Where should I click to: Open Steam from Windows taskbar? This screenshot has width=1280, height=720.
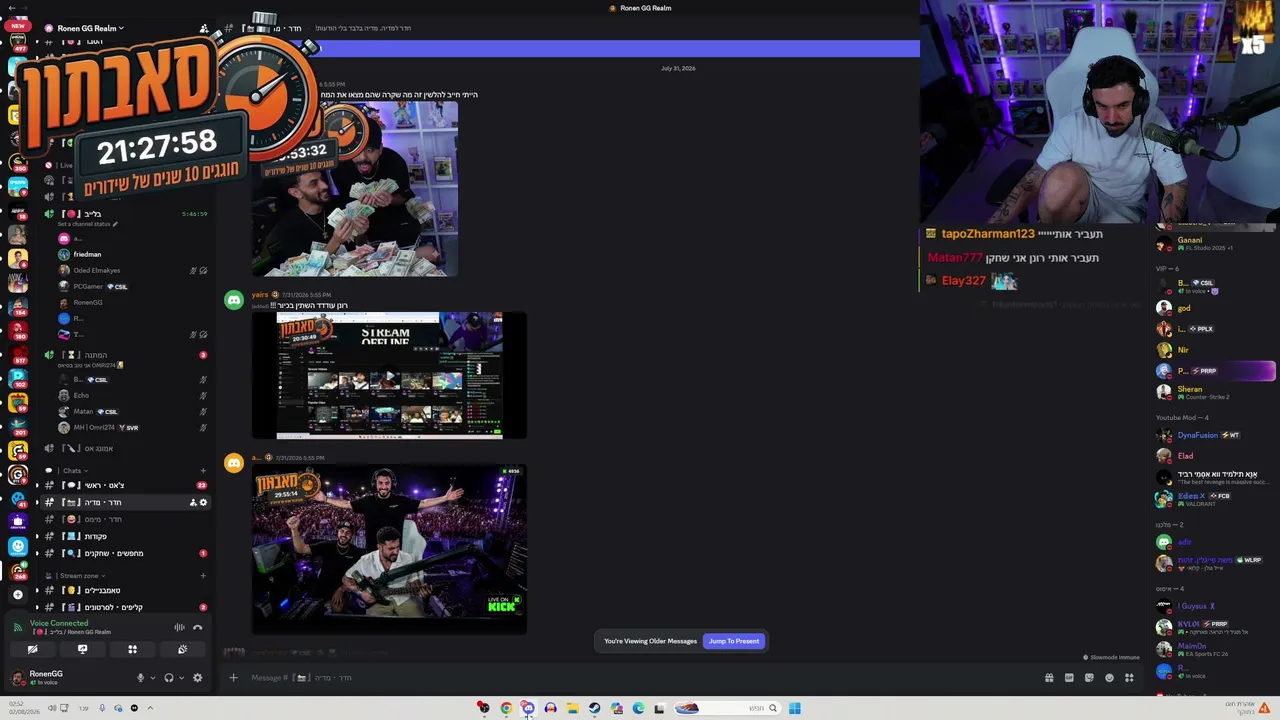point(594,708)
